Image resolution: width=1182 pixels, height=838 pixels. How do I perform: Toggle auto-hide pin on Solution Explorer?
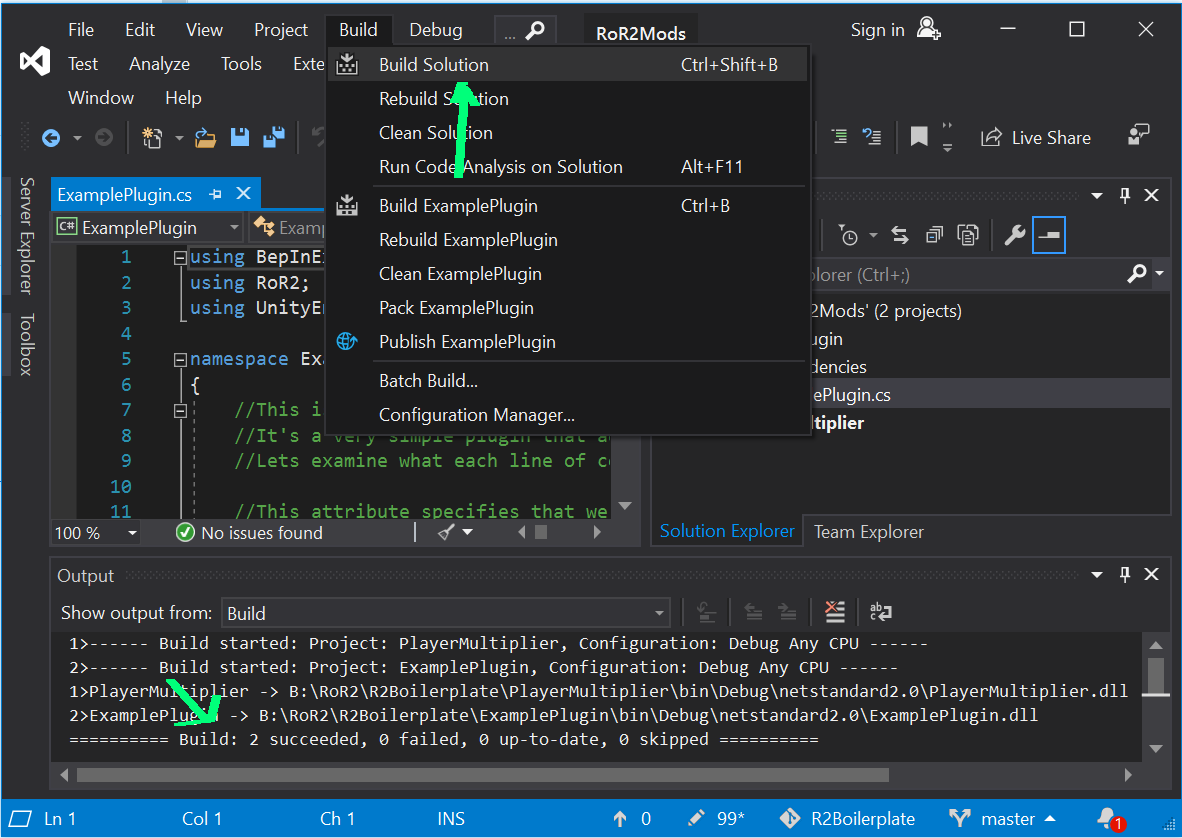[x=1125, y=195]
